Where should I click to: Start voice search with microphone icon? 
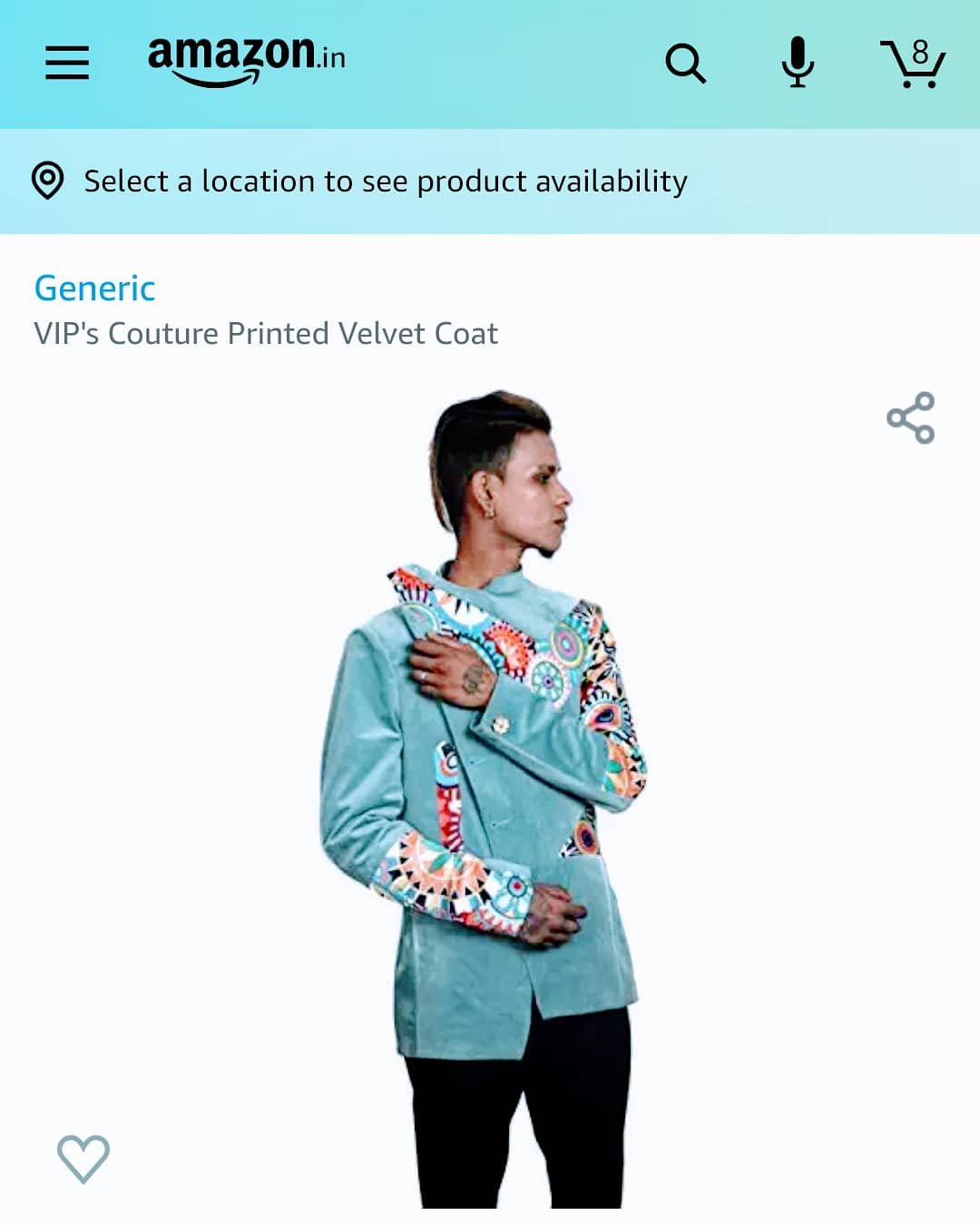coord(798,62)
